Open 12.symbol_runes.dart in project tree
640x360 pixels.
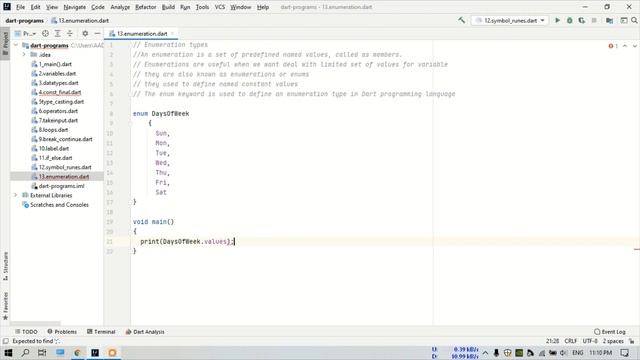point(65,167)
